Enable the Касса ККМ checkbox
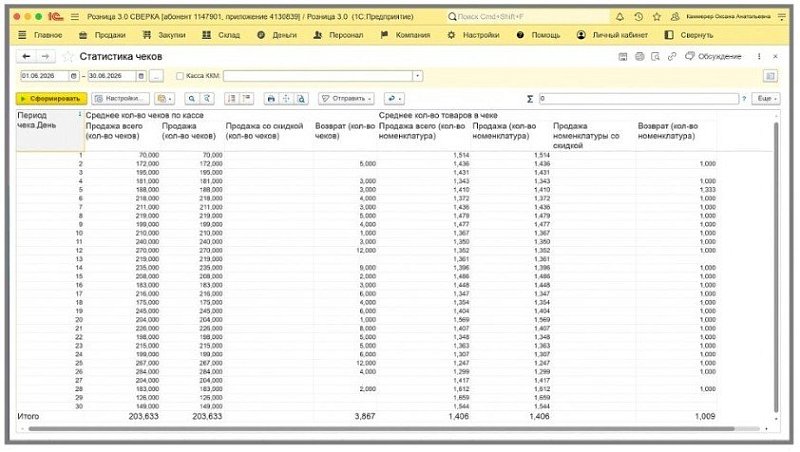Image resolution: width=800 pixels, height=452 pixels. (180, 76)
